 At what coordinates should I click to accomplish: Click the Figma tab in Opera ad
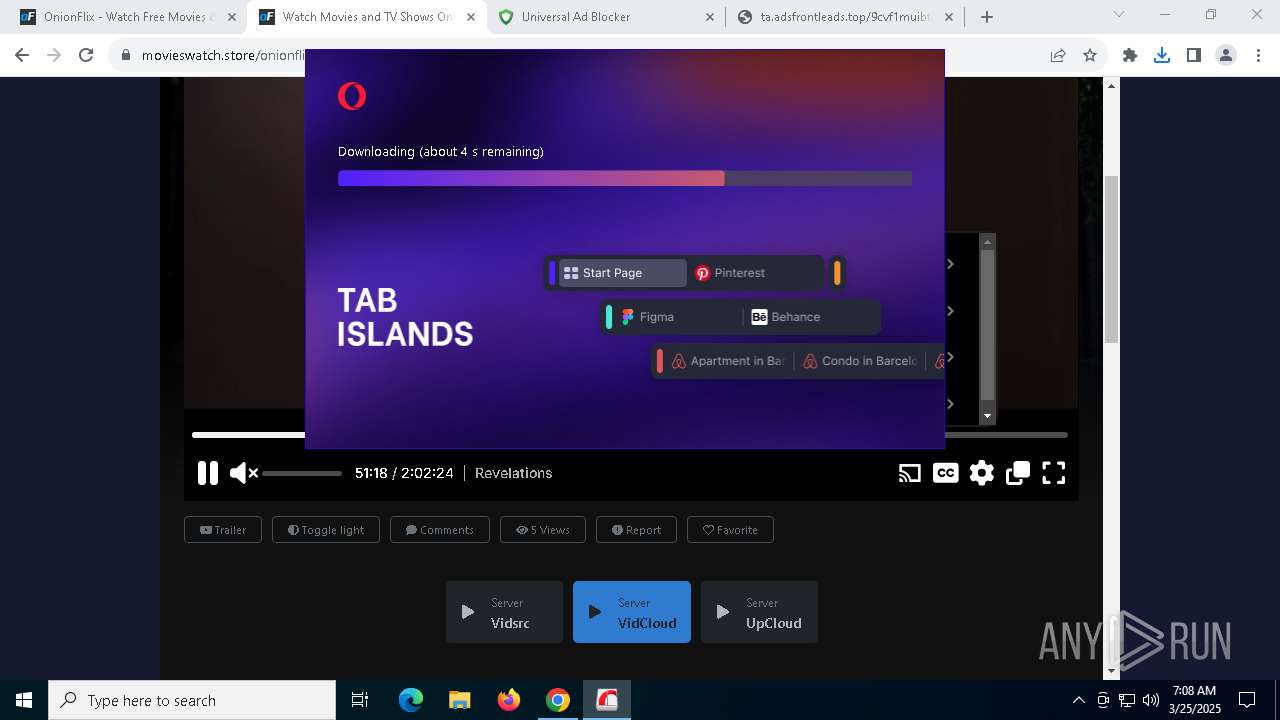click(x=678, y=317)
